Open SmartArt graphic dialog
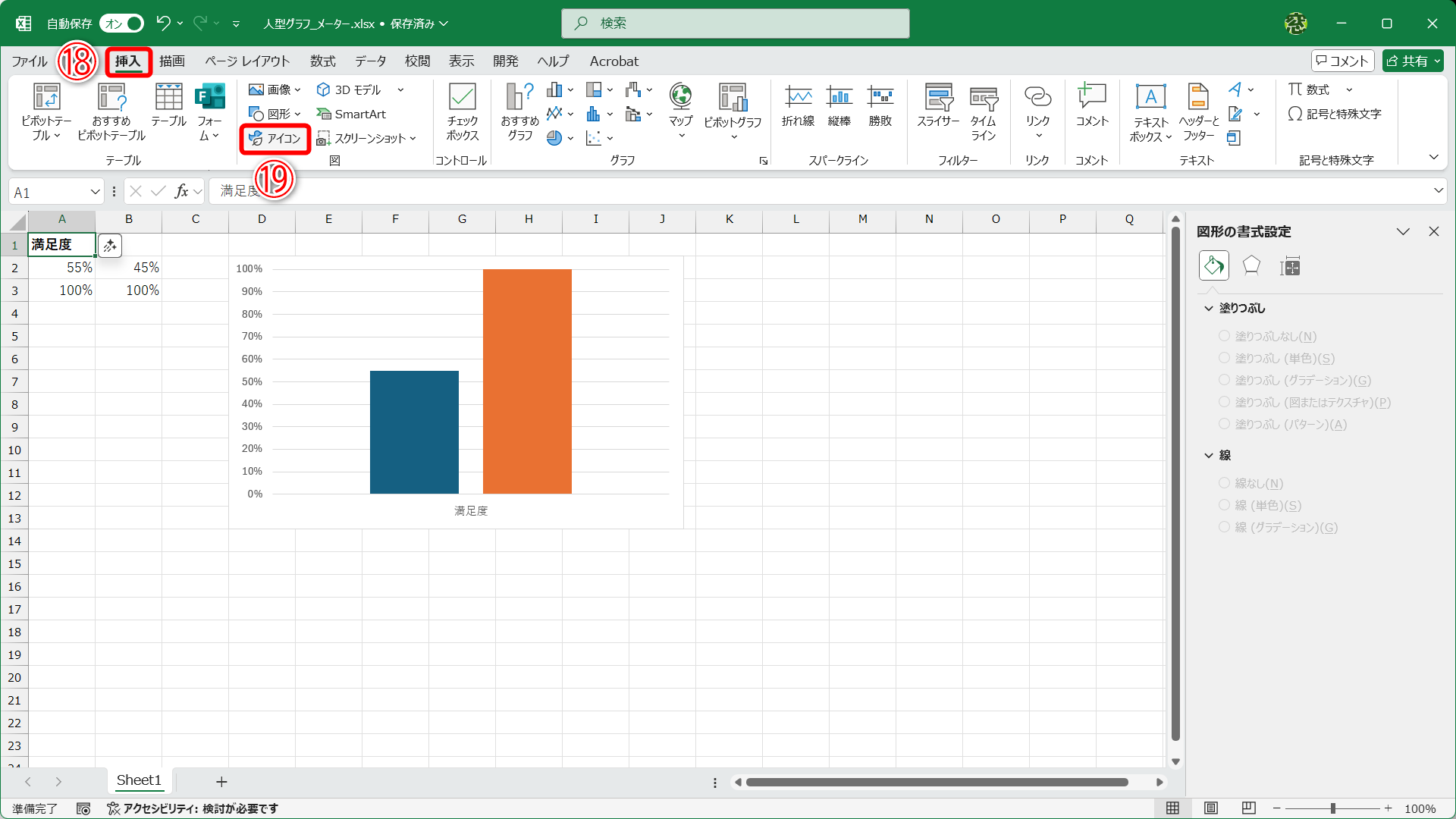Screen dimensions: 1456x819 click(351, 115)
